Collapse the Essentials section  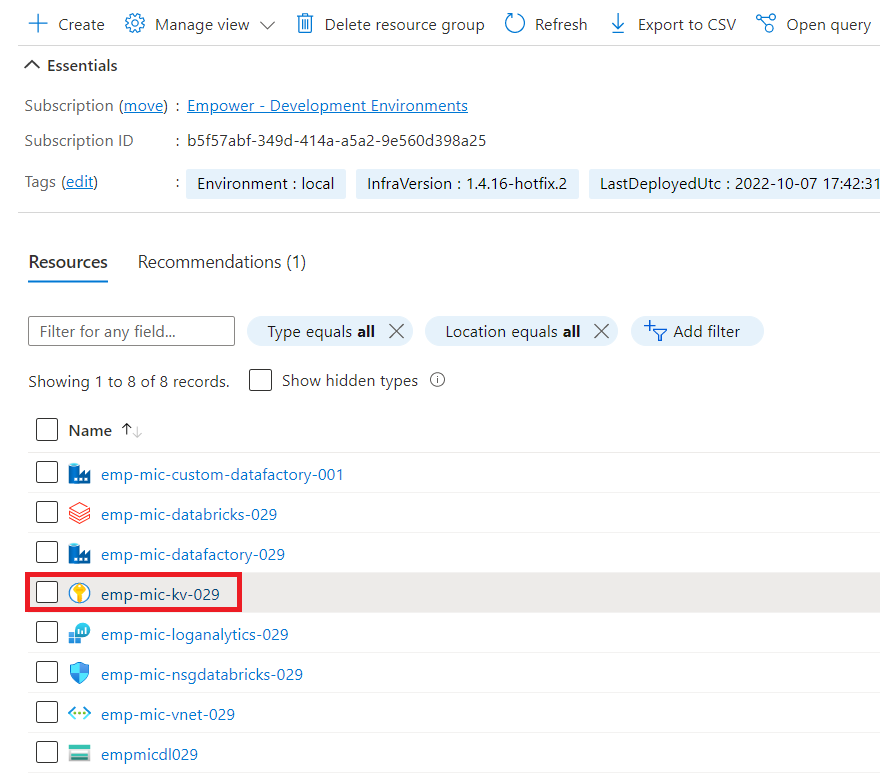pos(32,65)
